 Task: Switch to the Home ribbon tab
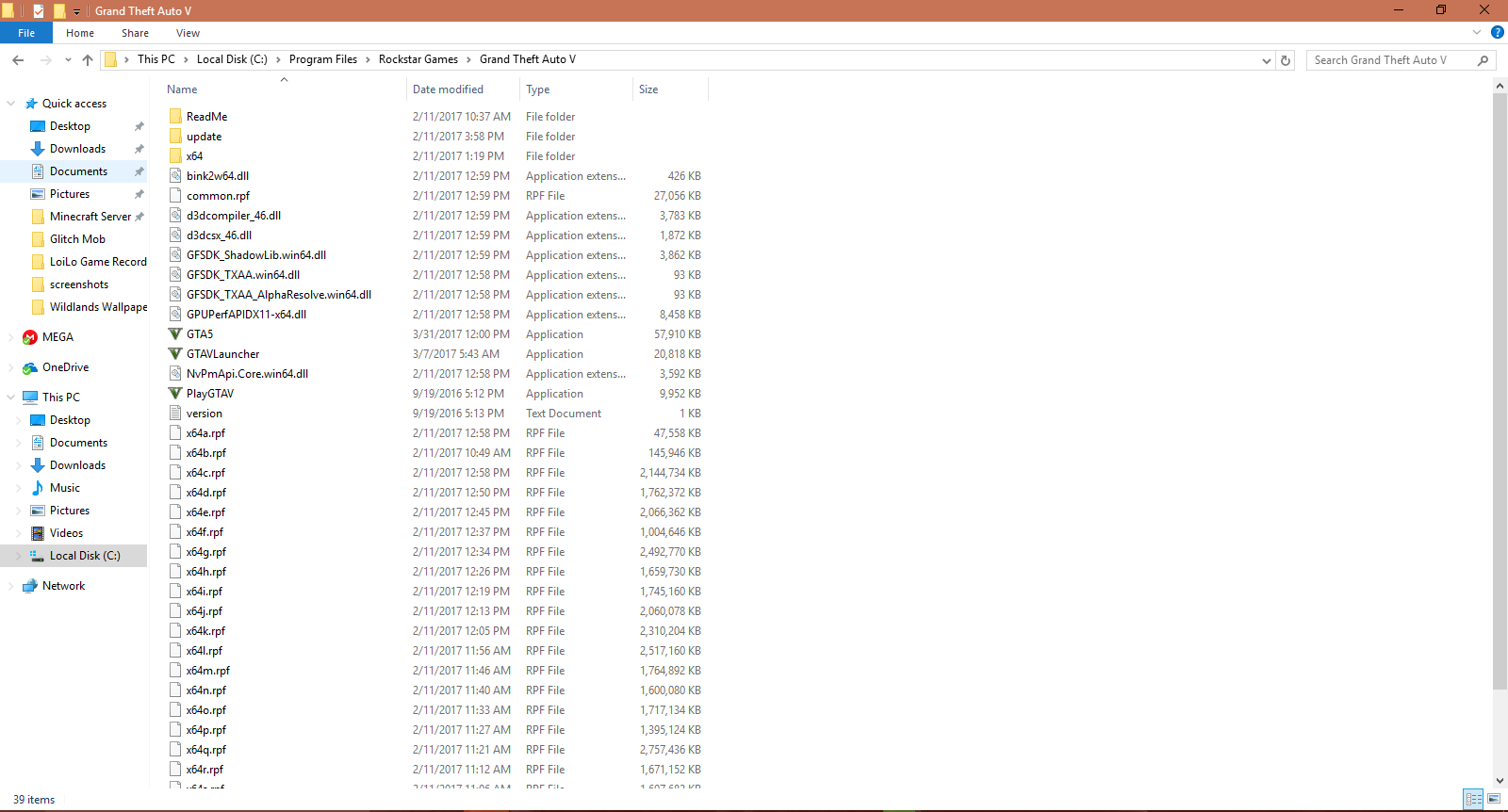click(x=80, y=33)
